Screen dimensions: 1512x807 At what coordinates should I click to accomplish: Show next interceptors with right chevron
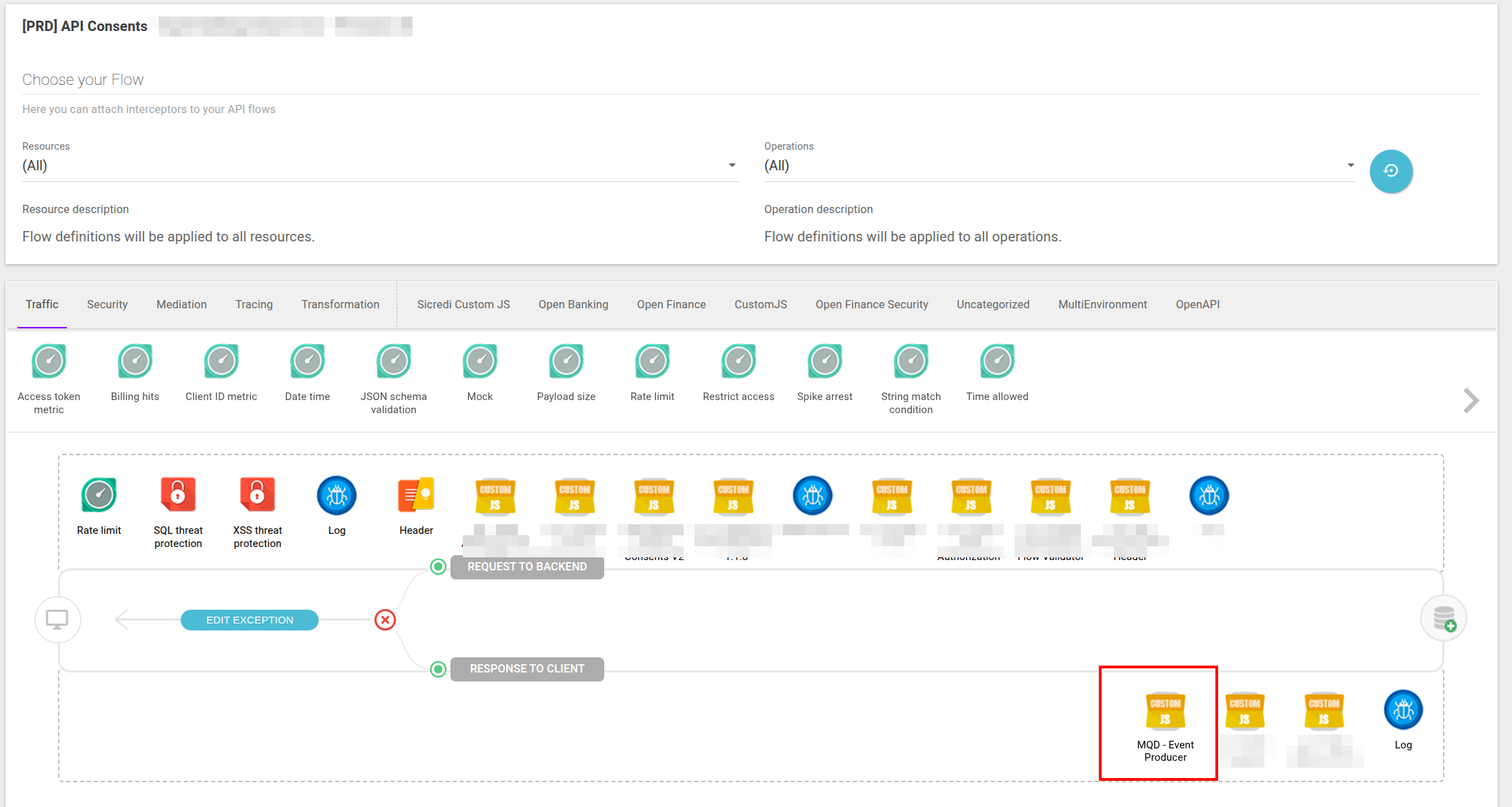(1471, 401)
